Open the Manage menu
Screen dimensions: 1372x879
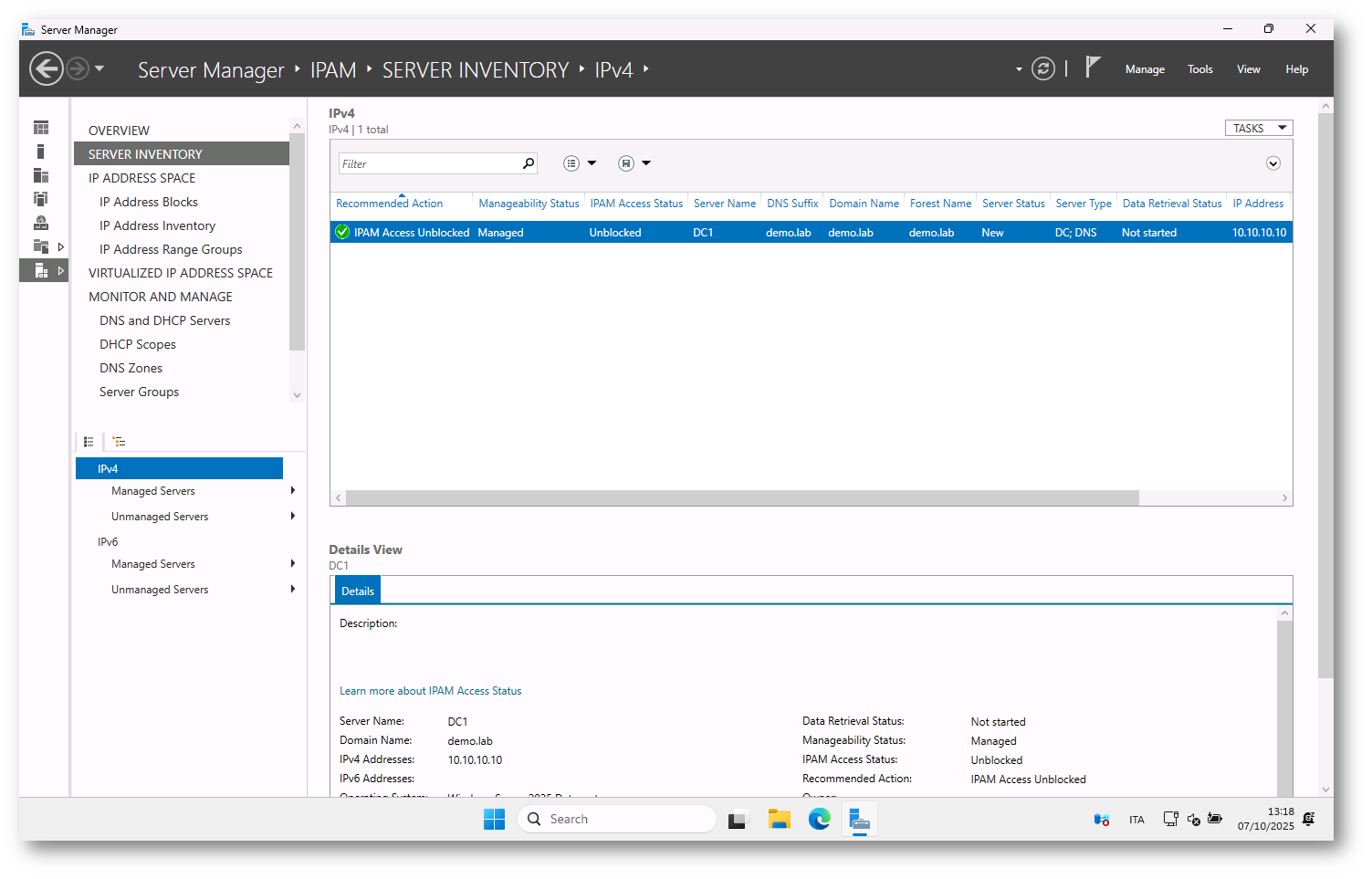click(x=1144, y=69)
